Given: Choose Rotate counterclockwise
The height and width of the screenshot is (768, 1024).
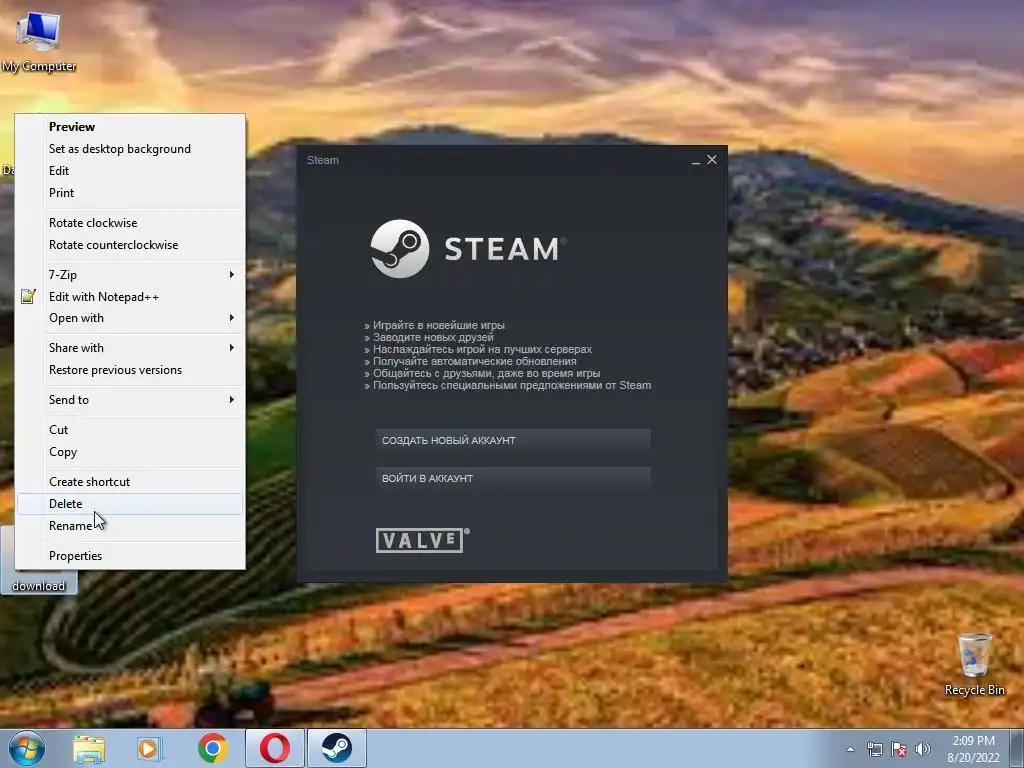Looking at the screenshot, I should (130, 245).
